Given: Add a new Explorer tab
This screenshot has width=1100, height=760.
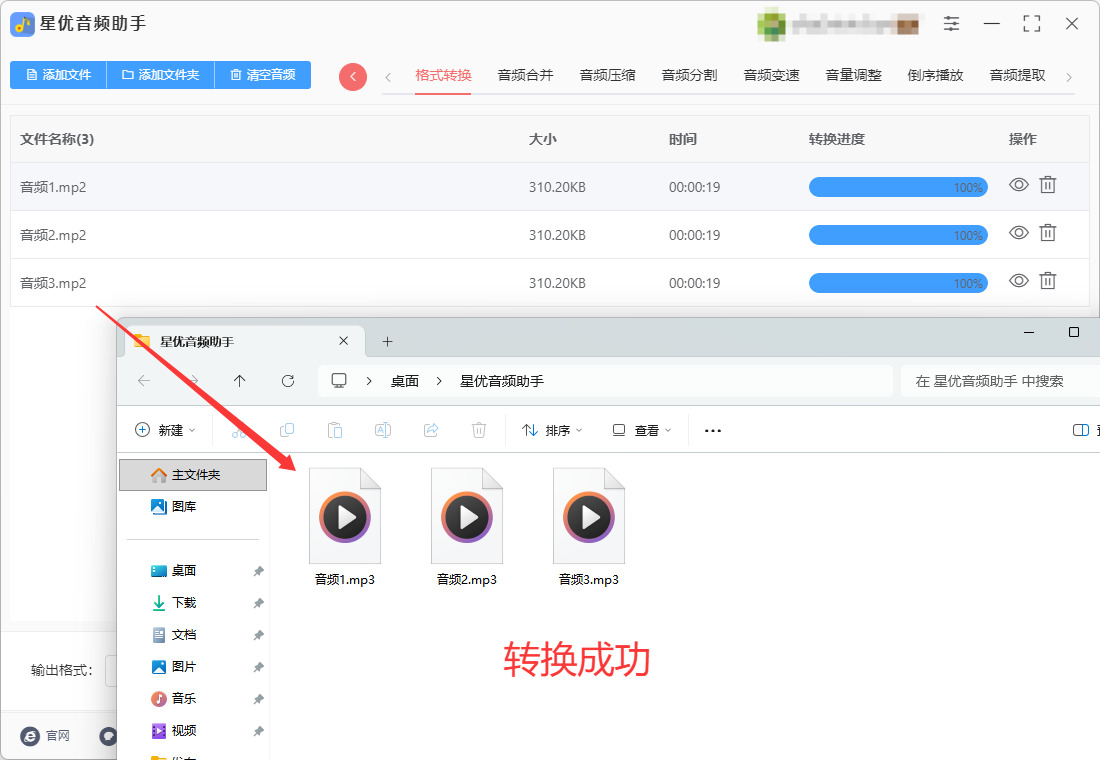Looking at the screenshot, I should click(x=387, y=342).
